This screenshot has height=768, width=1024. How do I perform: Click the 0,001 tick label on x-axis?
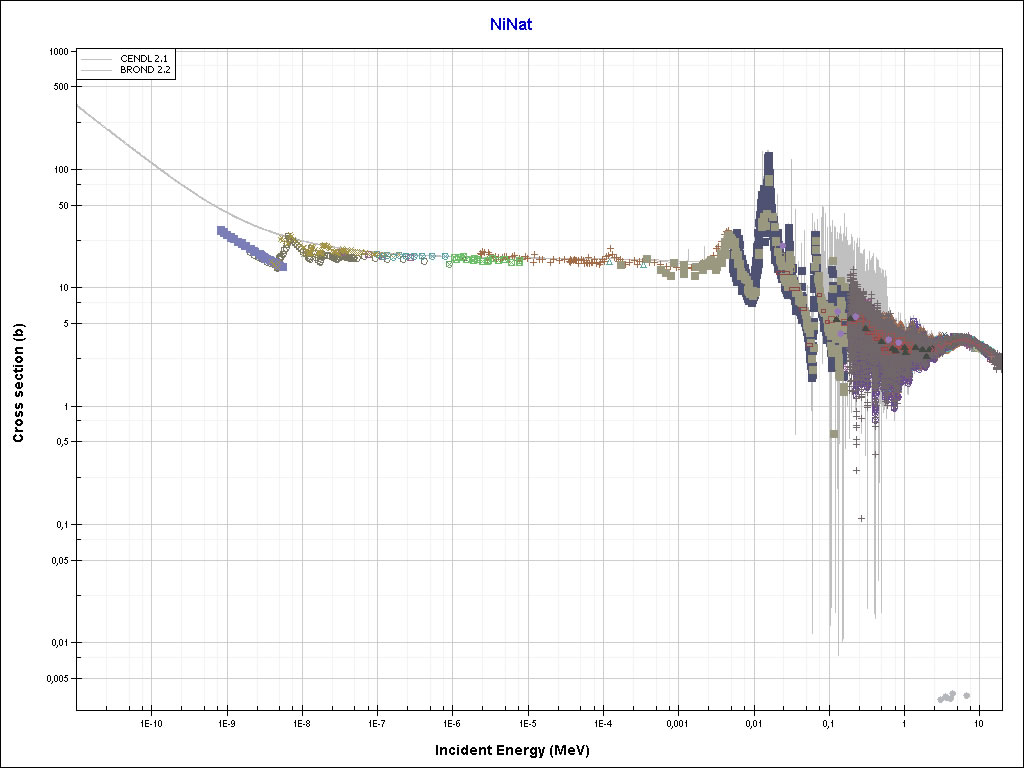(x=677, y=722)
